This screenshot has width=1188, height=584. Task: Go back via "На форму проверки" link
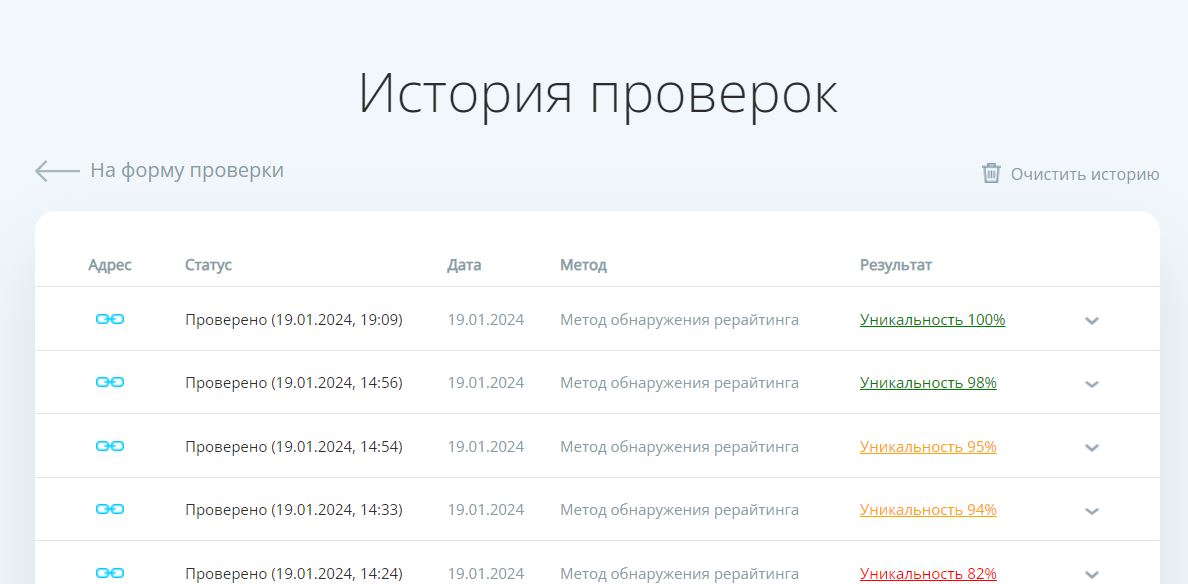click(x=187, y=170)
